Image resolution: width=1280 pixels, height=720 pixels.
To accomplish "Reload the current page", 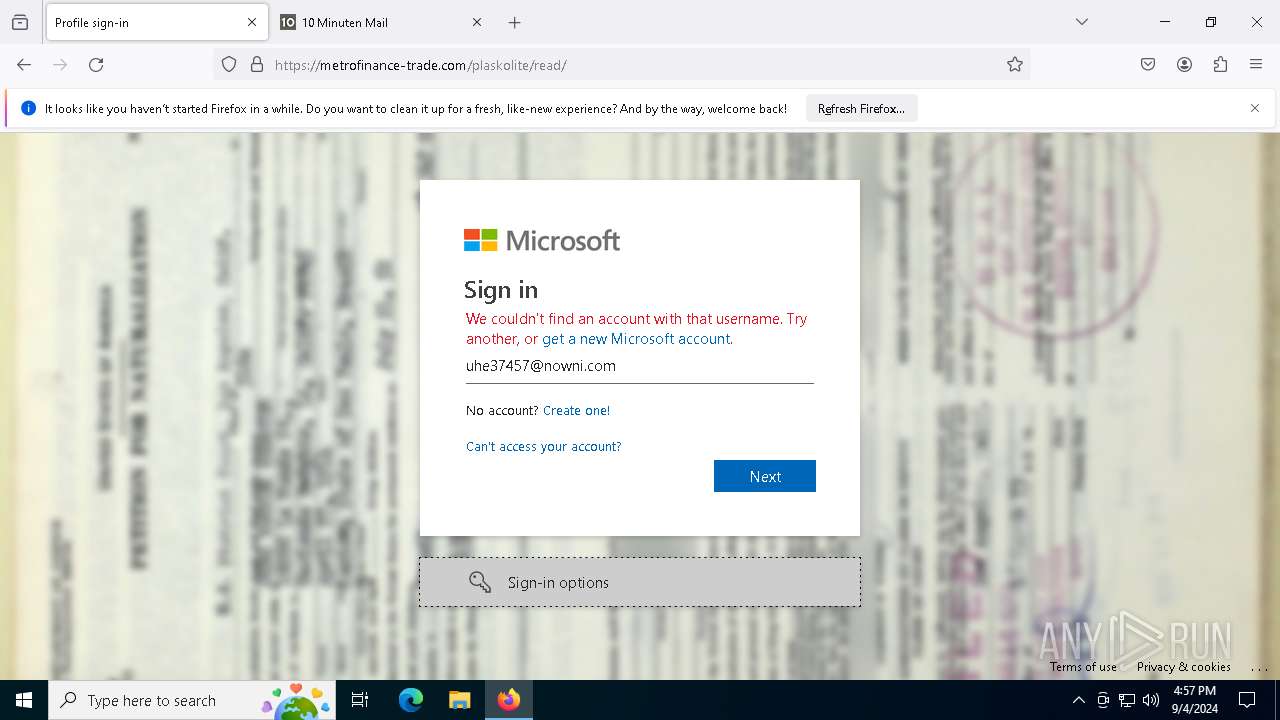I will tap(96, 65).
